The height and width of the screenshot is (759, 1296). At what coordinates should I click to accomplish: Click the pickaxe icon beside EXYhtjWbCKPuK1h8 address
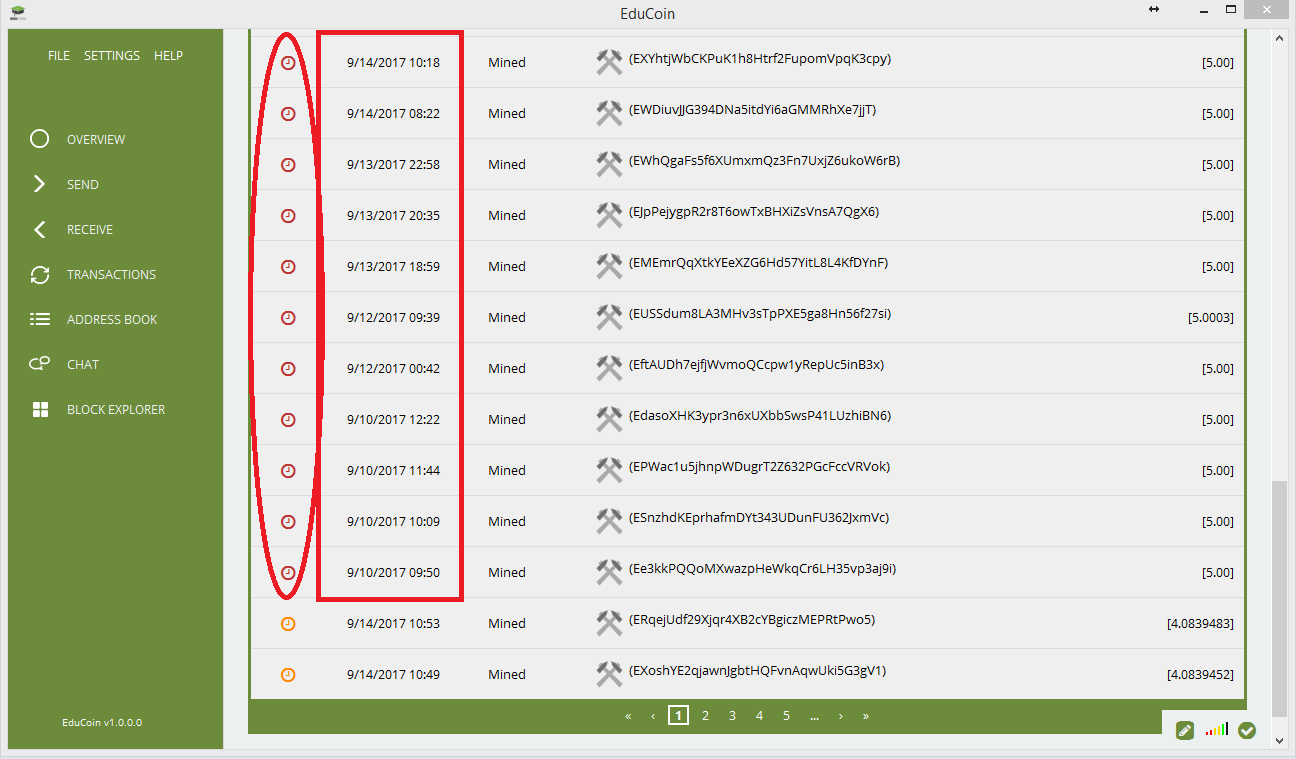(609, 62)
